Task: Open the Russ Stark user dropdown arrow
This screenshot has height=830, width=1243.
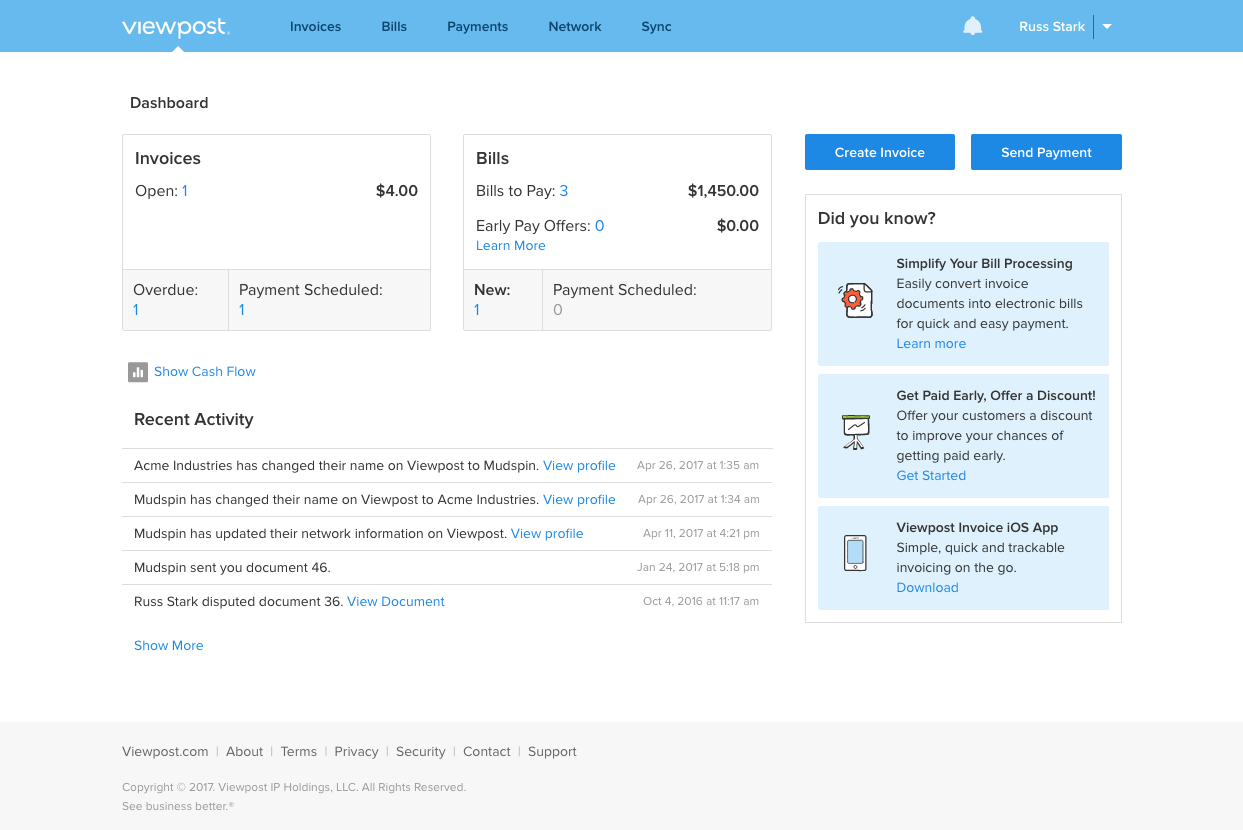Action: 1107,27
